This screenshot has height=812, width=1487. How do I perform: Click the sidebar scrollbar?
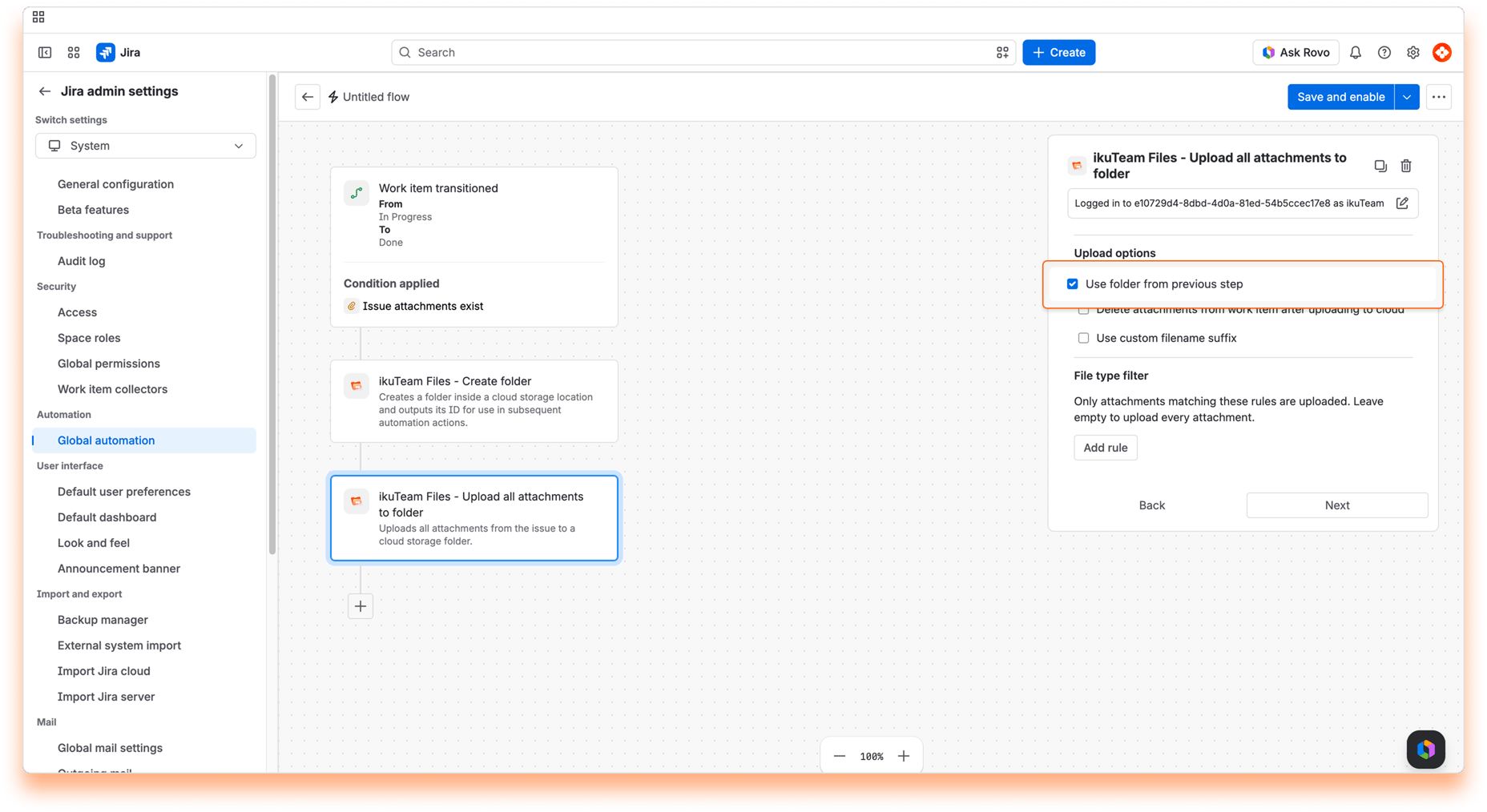click(272, 315)
